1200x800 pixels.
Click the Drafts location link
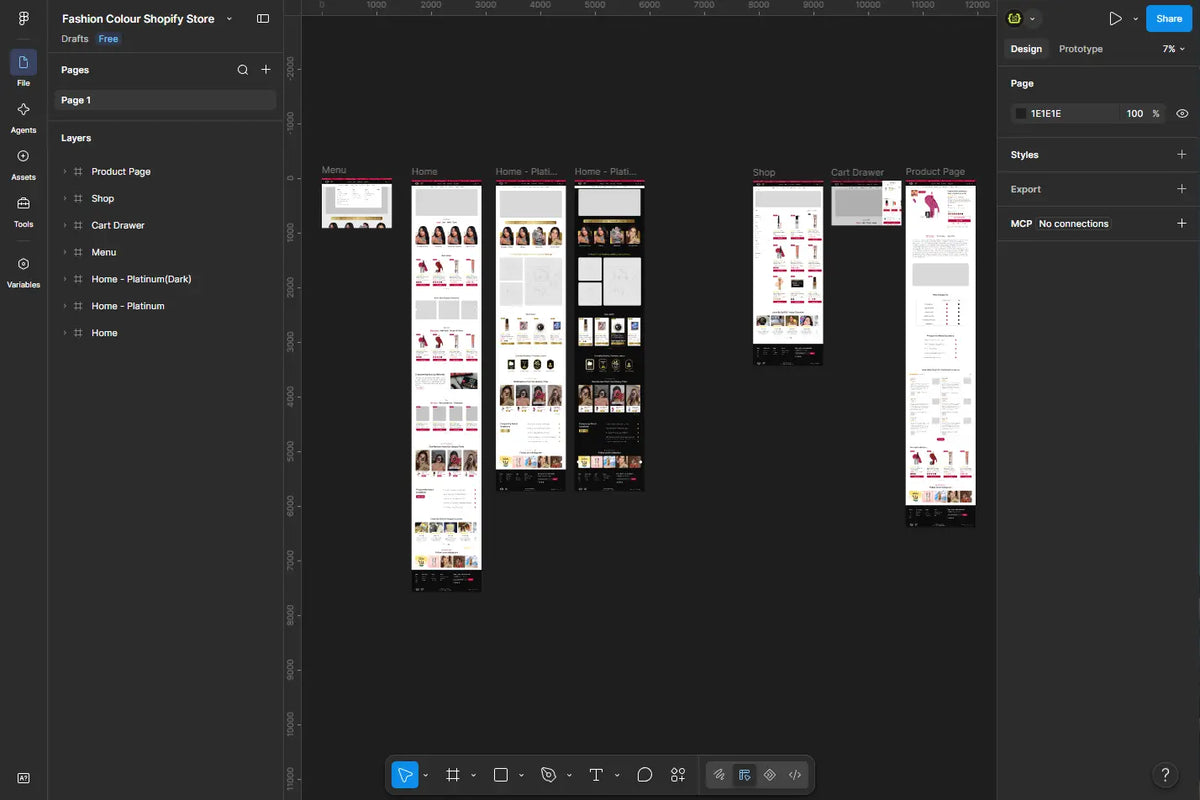75,39
